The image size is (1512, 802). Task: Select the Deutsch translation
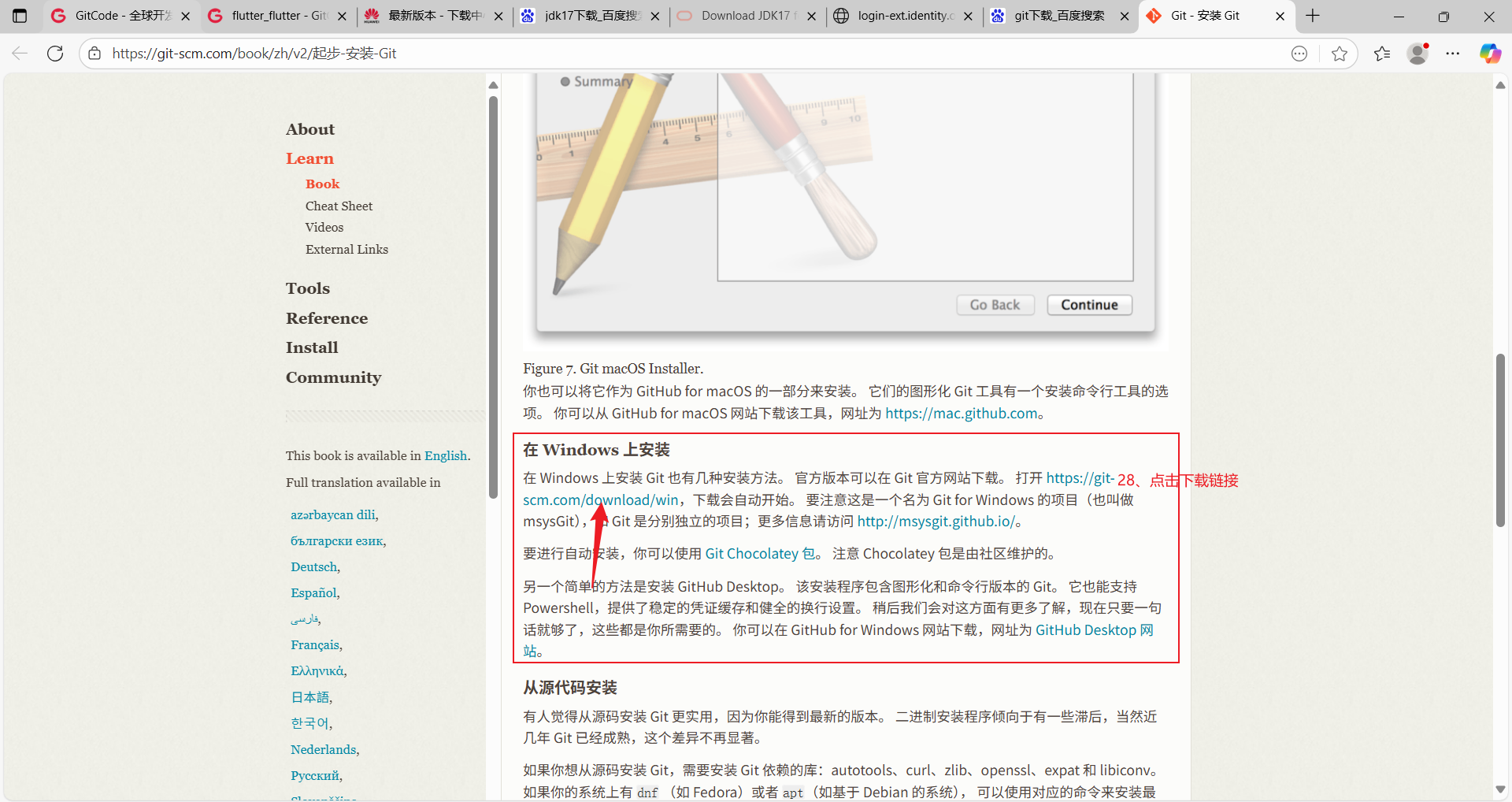(x=313, y=566)
